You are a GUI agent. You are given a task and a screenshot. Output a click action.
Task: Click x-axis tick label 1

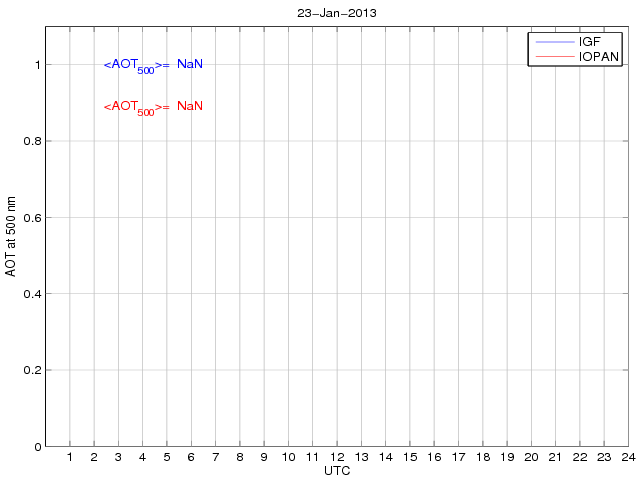click(70, 457)
